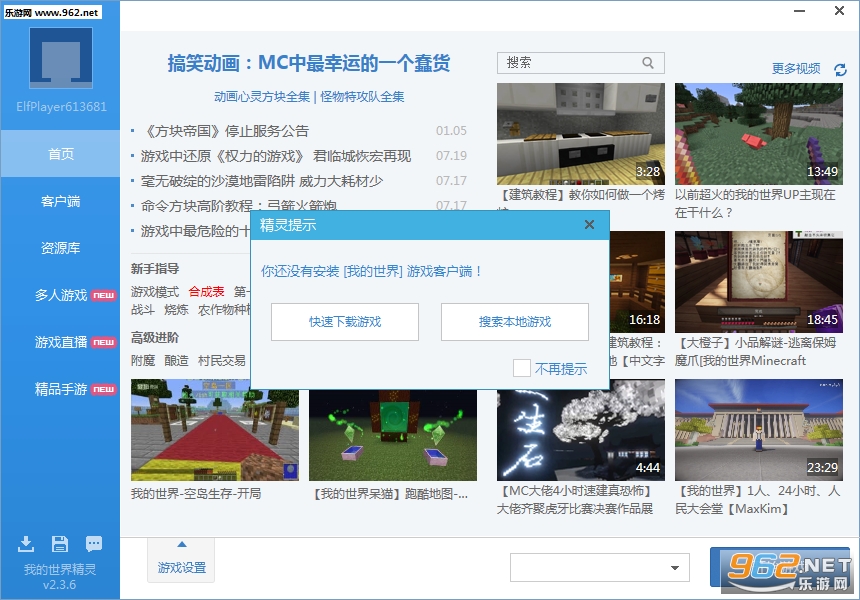Open 动画心灵方块全集 link
The height and width of the screenshot is (600, 860).
click(262, 97)
